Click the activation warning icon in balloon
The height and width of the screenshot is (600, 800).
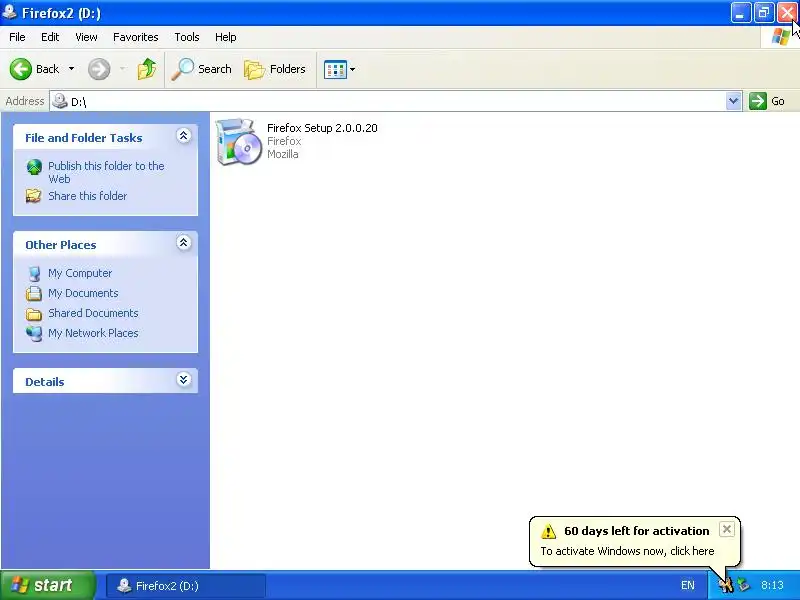tap(548, 531)
